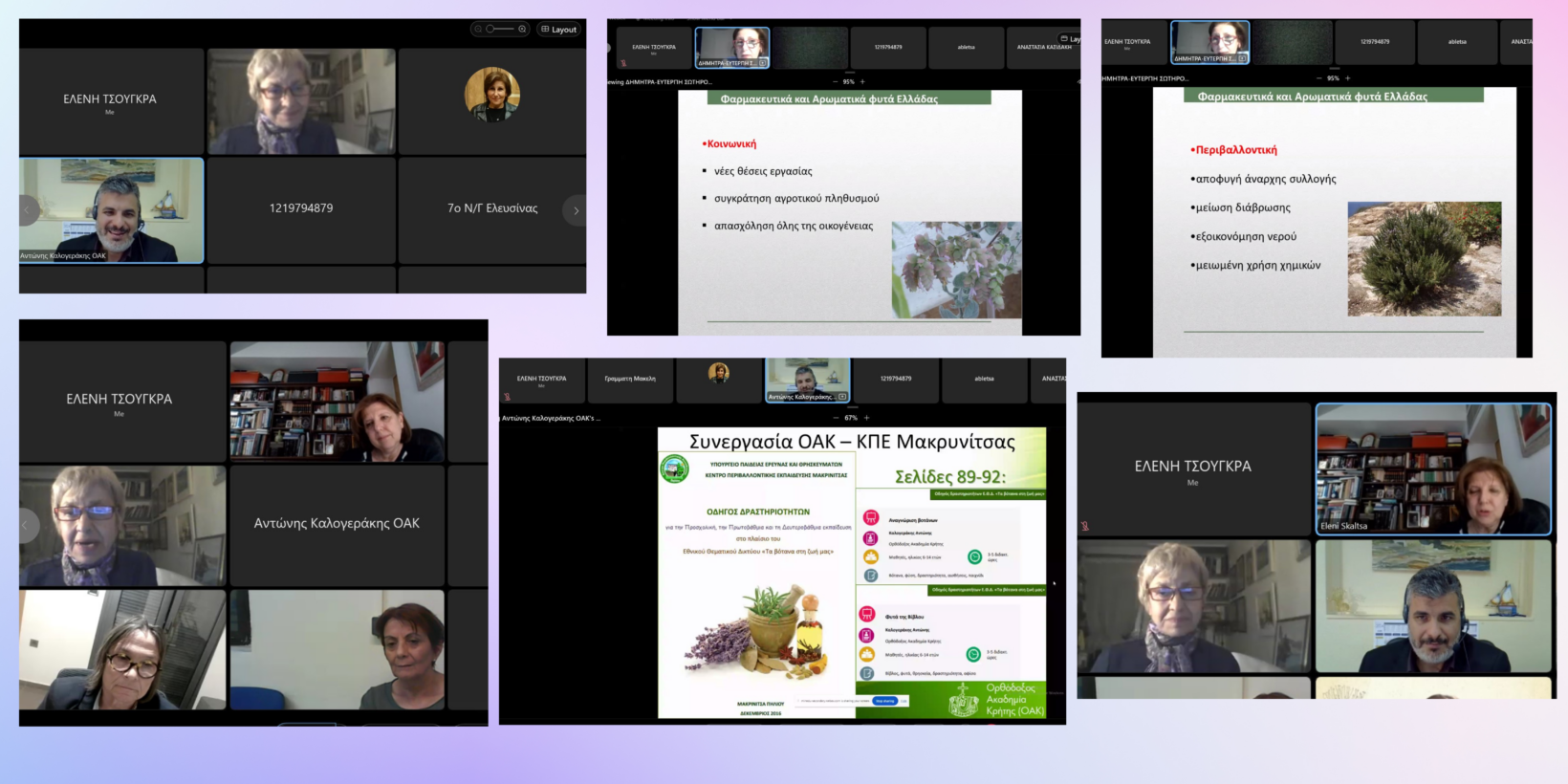Click shared-screen icon on Αντώνης Καλογεράκης thumbnail
The width and height of the screenshot is (1568, 784).
click(x=842, y=397)
